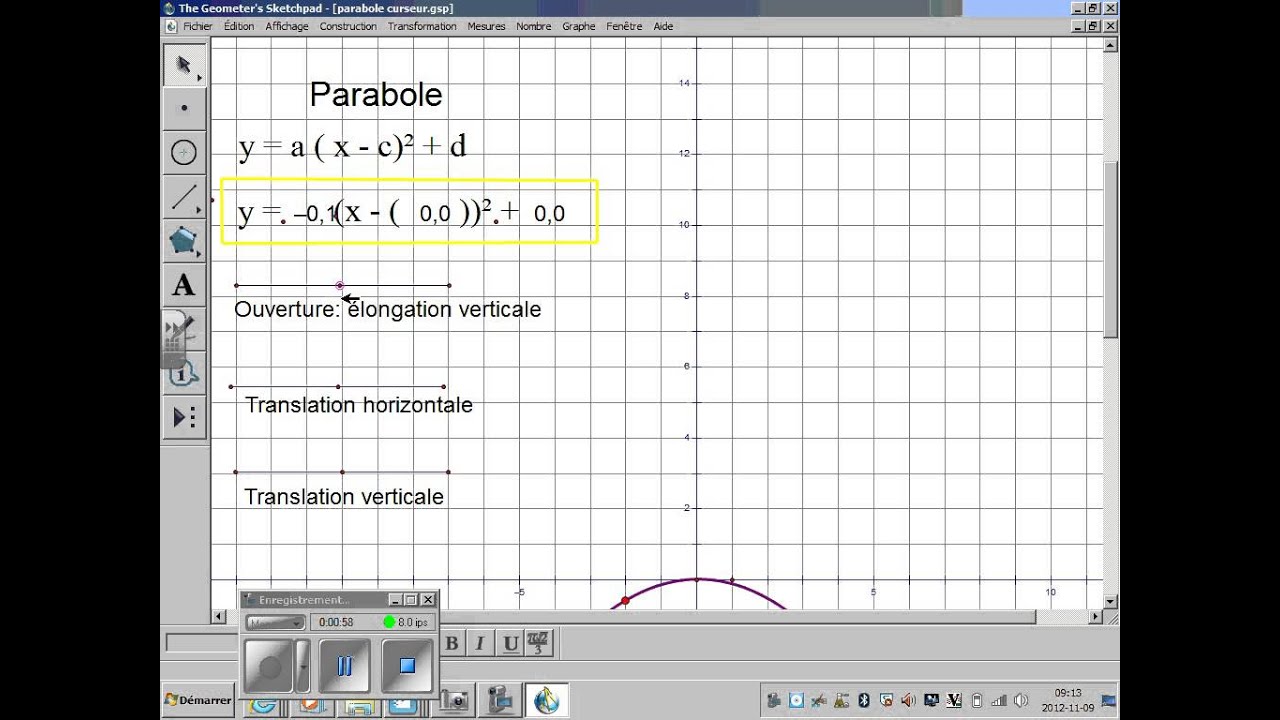Image resolution: width=1280 pixels, height=720 pixels.
Task: Click the Translation verticale label
Action: (x=344, y=497)
